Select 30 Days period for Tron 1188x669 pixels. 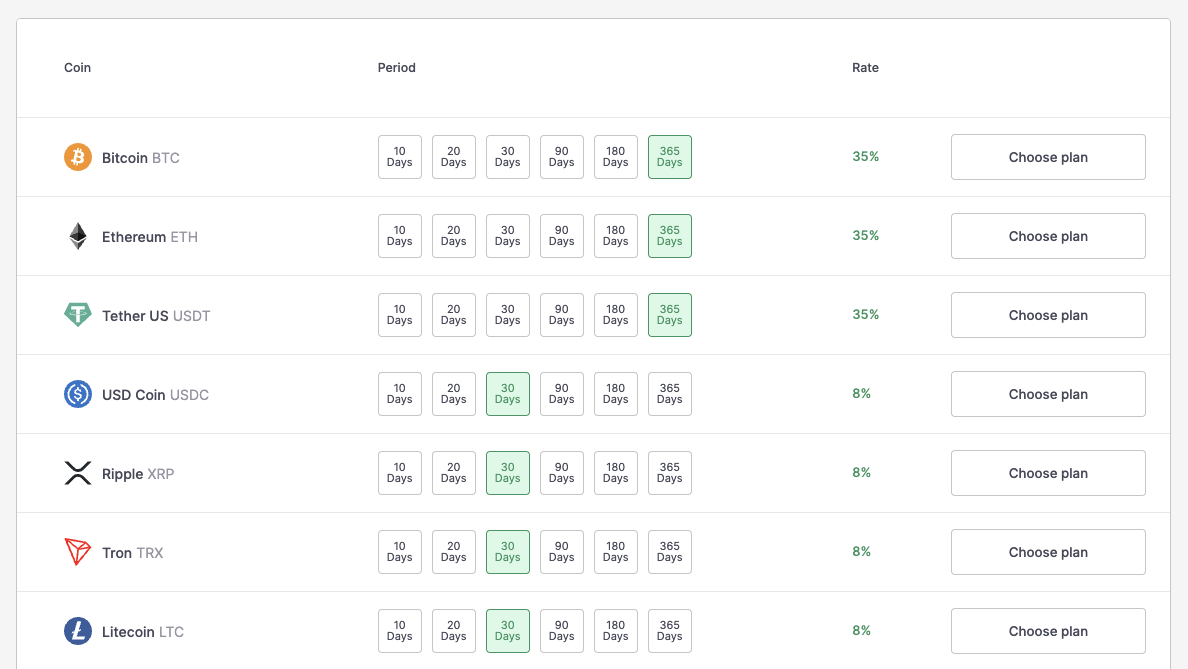508,552
